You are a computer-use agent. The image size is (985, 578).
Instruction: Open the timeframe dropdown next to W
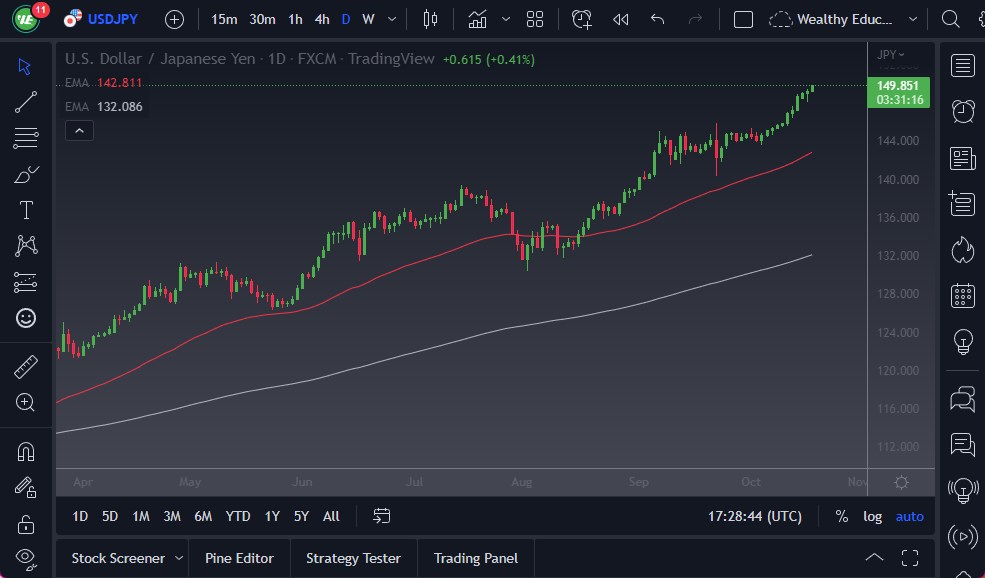pos(391,19)
